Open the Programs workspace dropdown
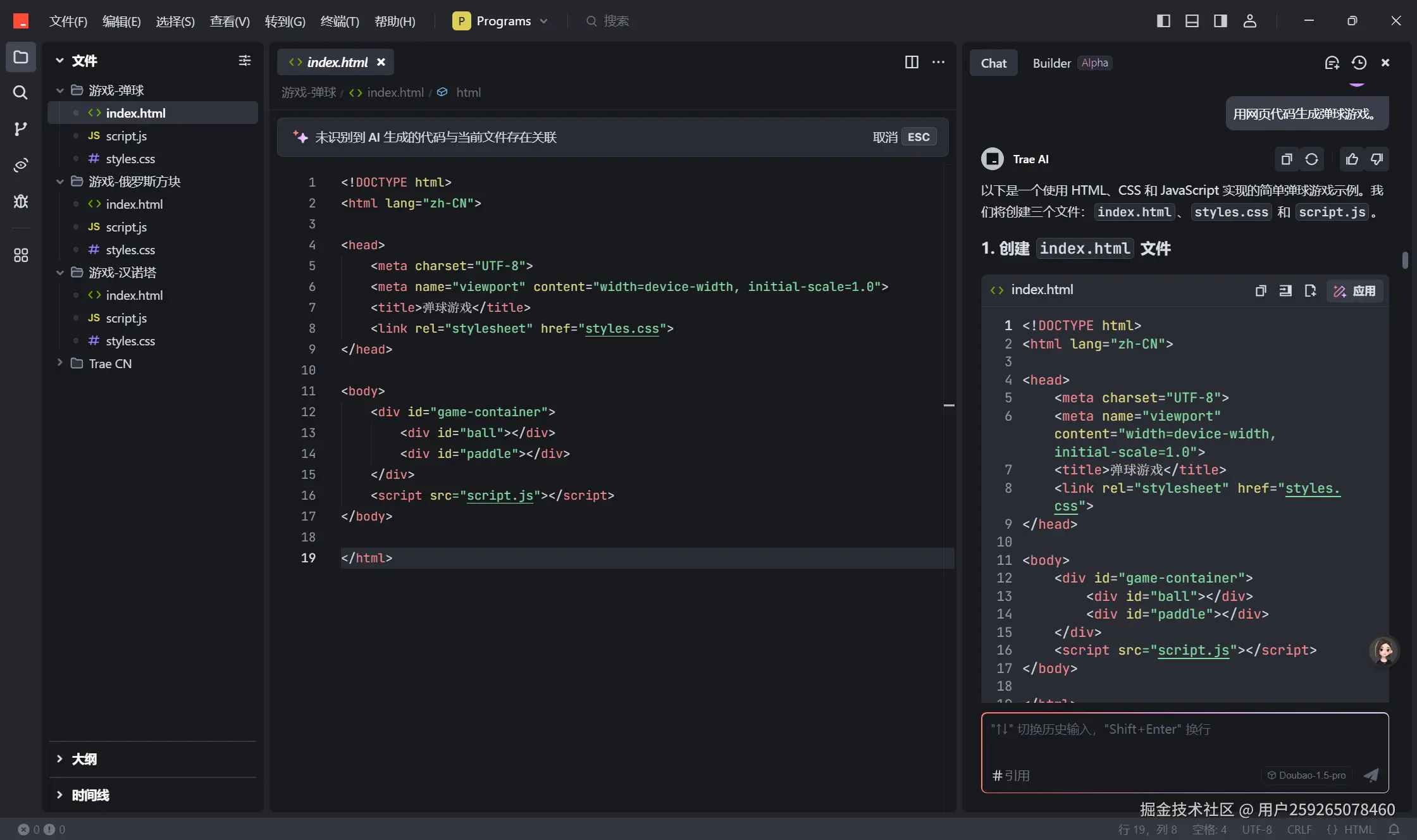The height and width of the screenshot is (840, 1417). click(500, 21)
